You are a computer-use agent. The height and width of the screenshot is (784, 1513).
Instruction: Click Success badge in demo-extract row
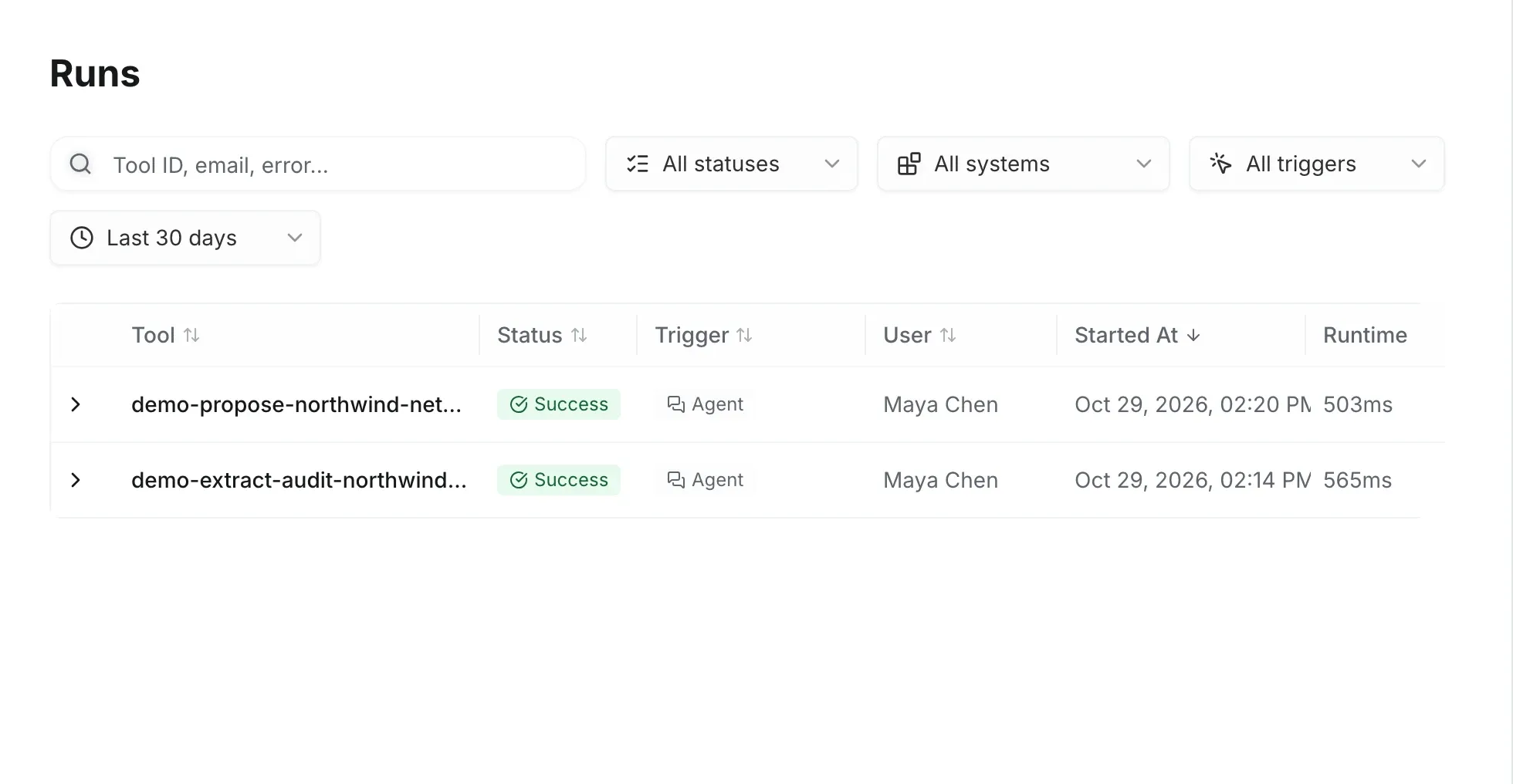[x=559, y=480]
